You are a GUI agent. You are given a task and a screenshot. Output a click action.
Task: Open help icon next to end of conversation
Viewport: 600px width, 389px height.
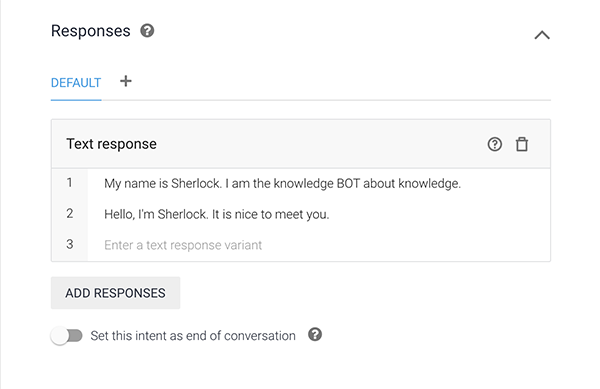click(x=315, y=335)
